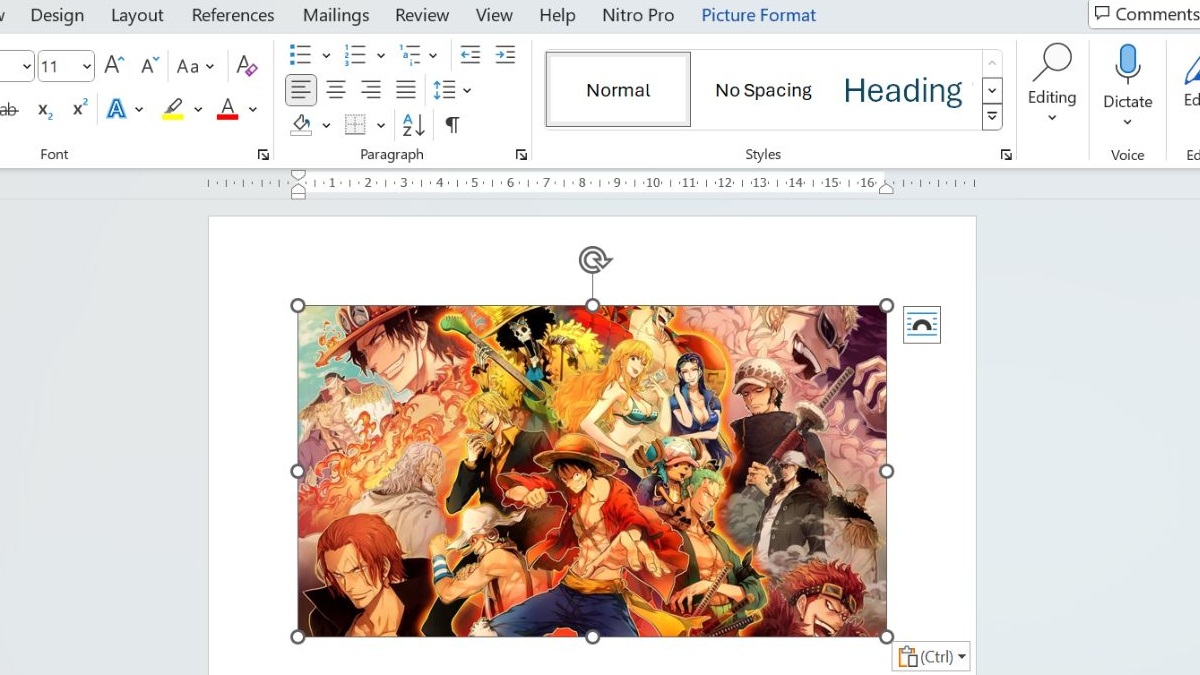Viewport: 1200px width, 675px height.
Task: Switch to the Design tab
Action: coord(57,15)
